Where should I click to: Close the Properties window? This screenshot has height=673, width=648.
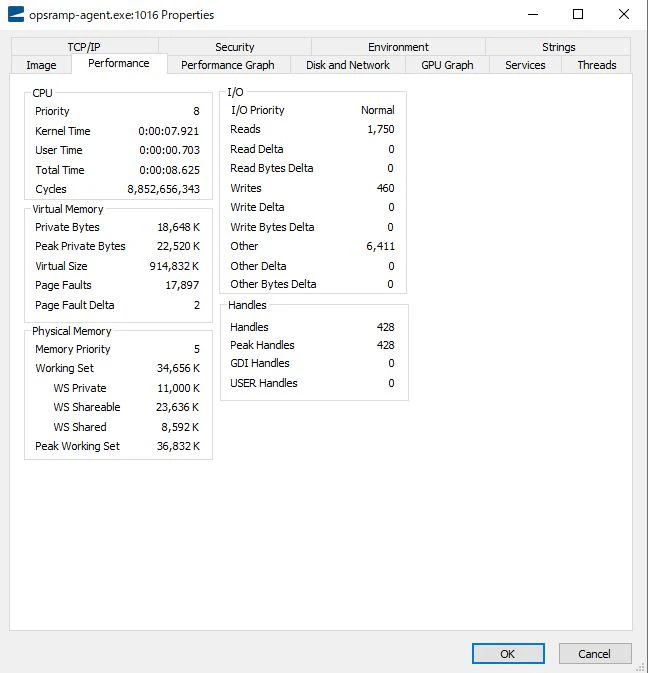[x=624, y=14]
